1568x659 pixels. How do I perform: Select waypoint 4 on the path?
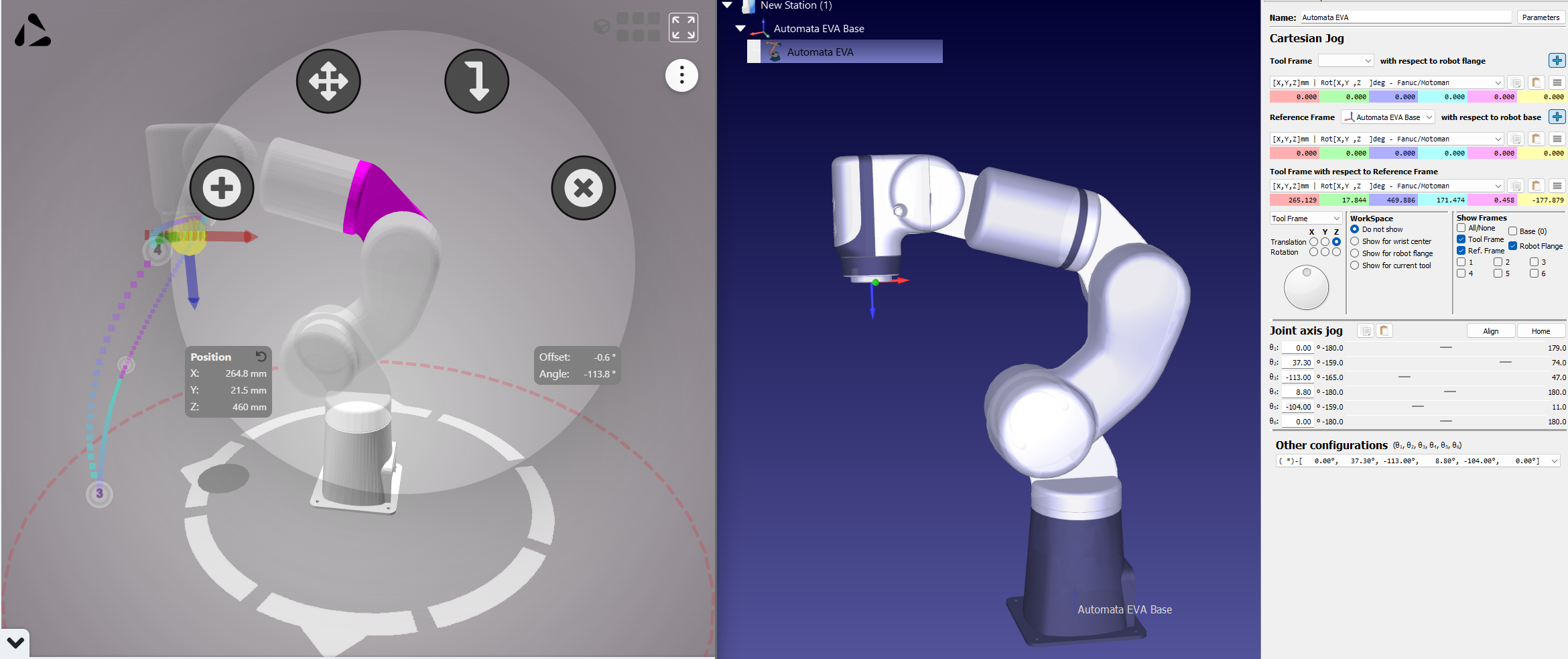click(x=157, y=251)
